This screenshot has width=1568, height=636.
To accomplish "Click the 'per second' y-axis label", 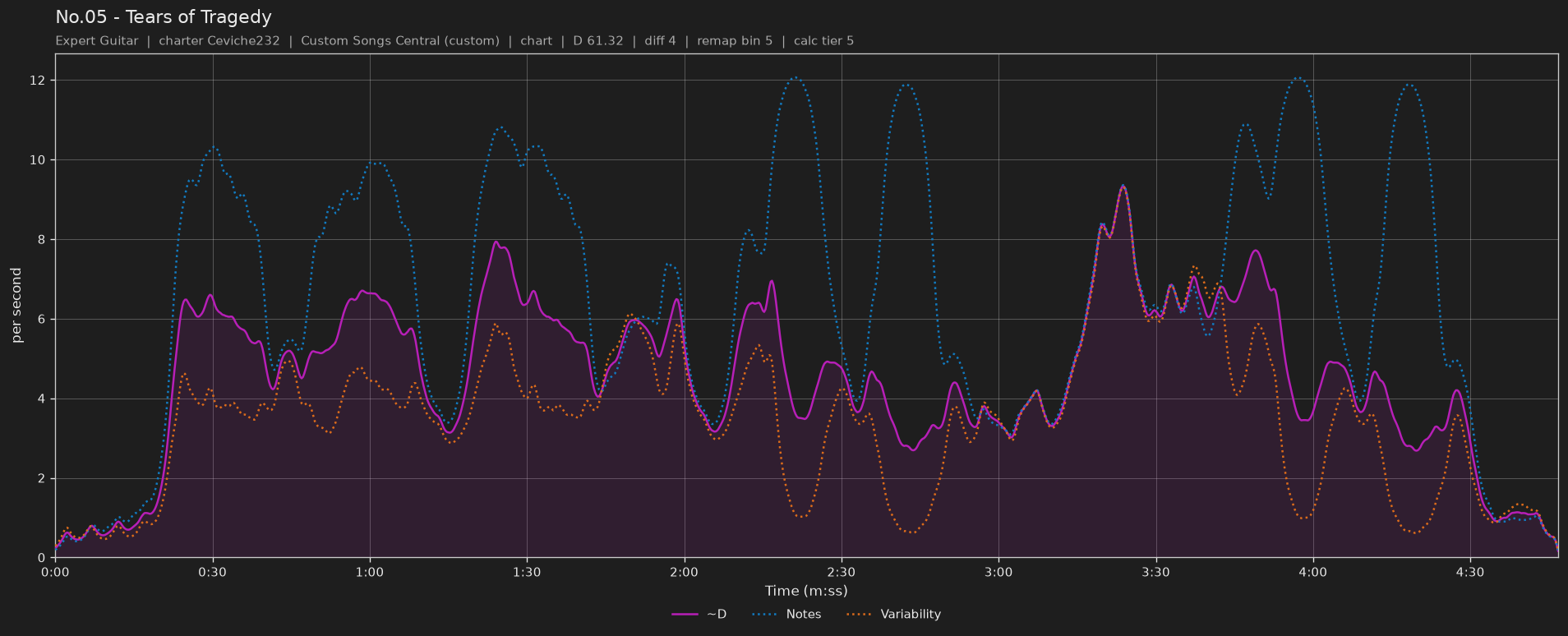I will tap(16, 306).
